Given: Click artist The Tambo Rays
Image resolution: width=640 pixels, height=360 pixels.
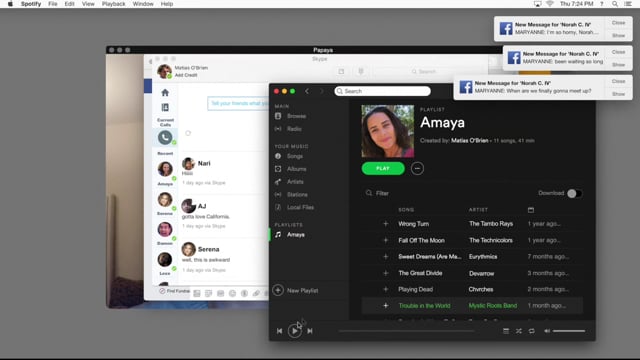Looking at the screenshot, I should click(491, 224).
